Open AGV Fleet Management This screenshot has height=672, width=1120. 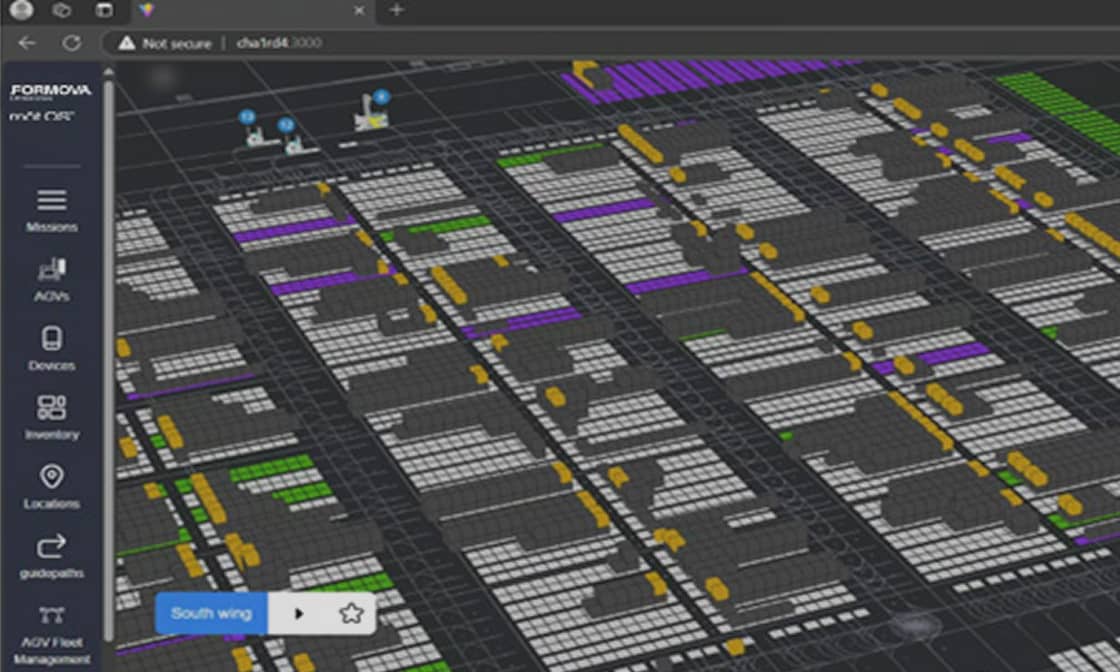click(51, 635)
